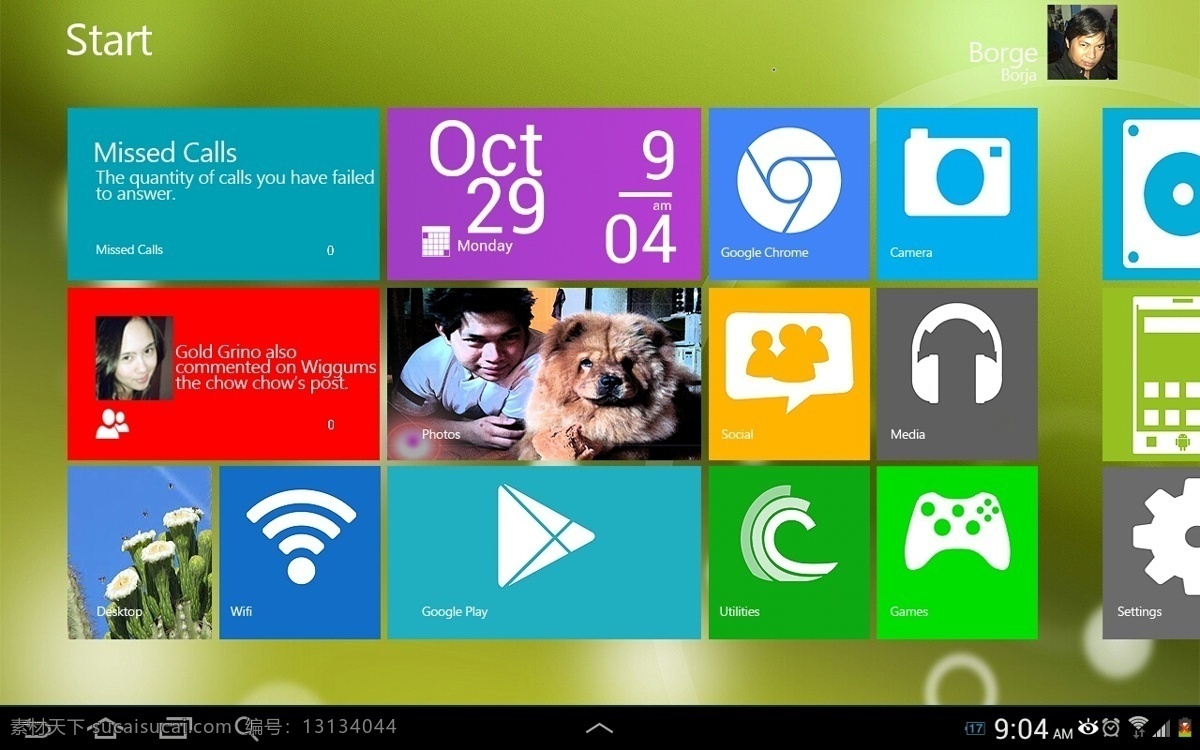Viewport: 1200px width, 750px height.
Task: Open the Media headphones tile
Action: (x=957, y=374)
